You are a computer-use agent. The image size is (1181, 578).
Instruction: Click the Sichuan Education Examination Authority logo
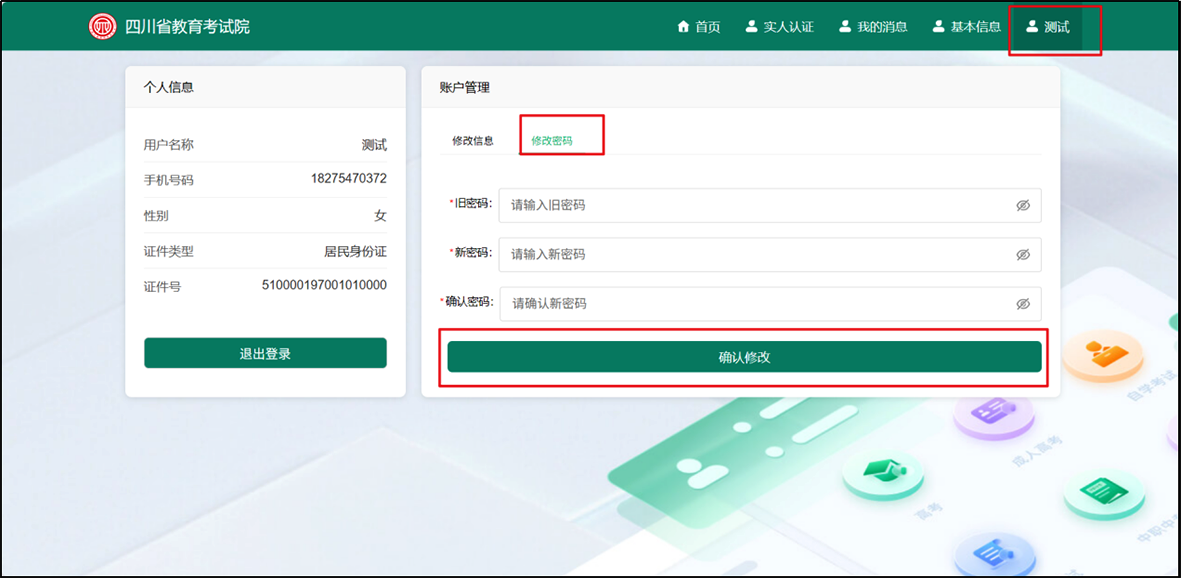103,27
